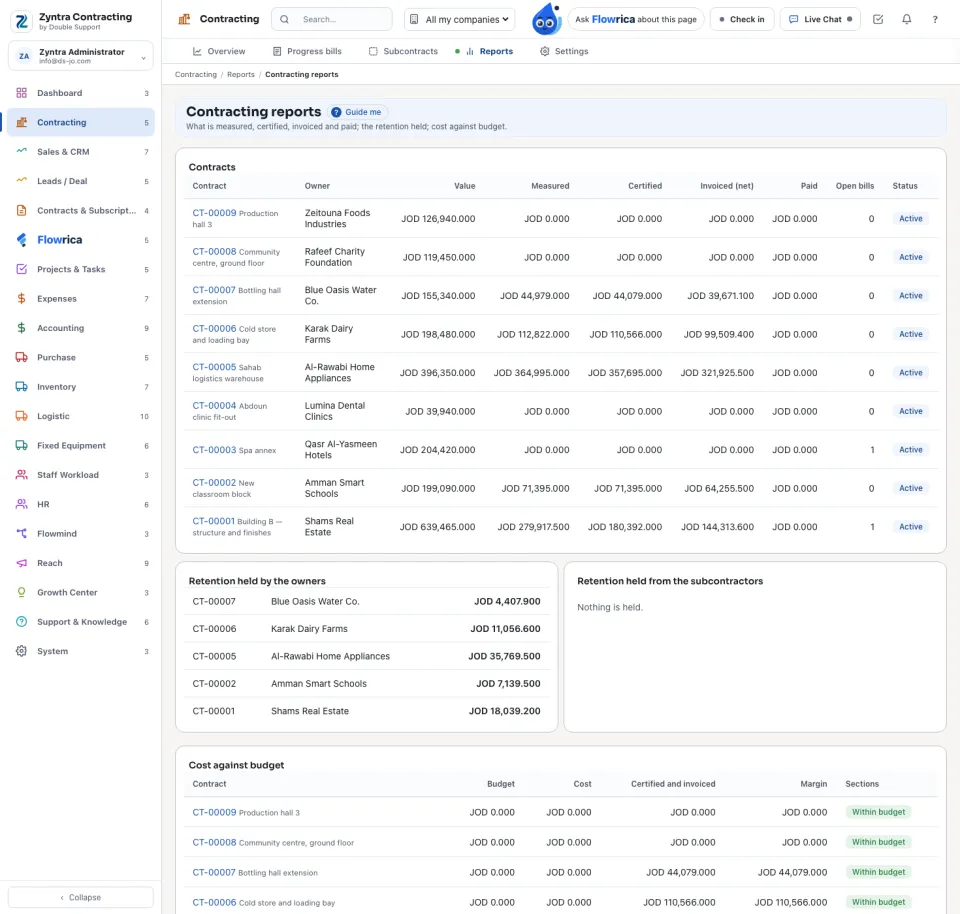Viewport: 960px width, 914px height.
Task: Open the Accounting module in sidebar
Action: coord(81,328)
